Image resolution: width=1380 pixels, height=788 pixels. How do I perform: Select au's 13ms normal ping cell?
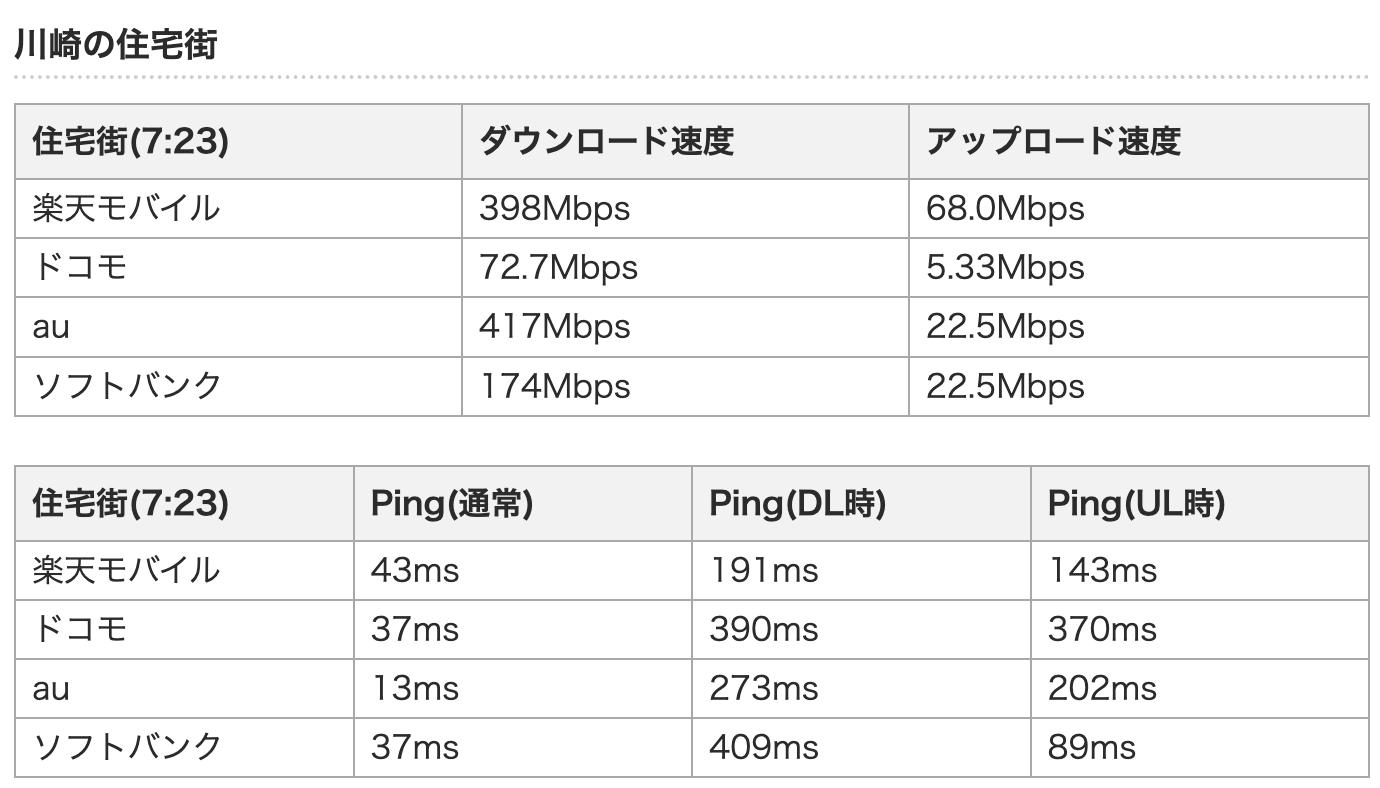click(415, 688)
